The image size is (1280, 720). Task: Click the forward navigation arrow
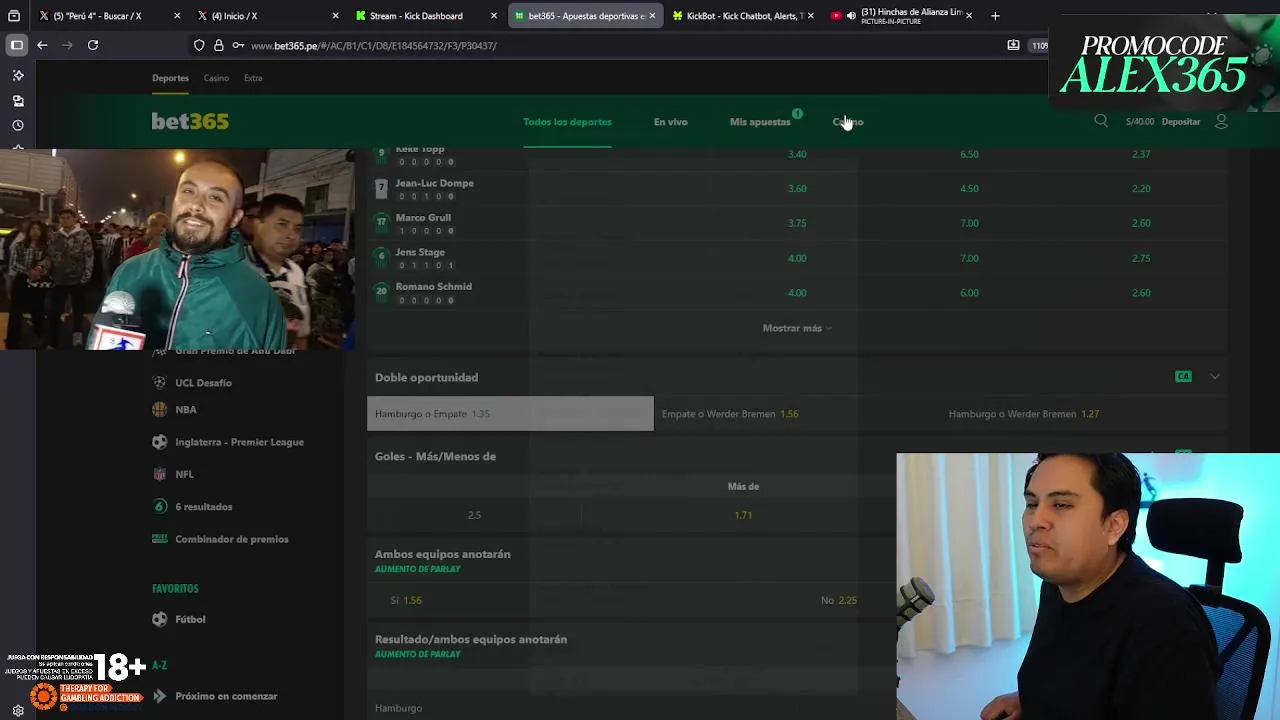coord(67,45)
